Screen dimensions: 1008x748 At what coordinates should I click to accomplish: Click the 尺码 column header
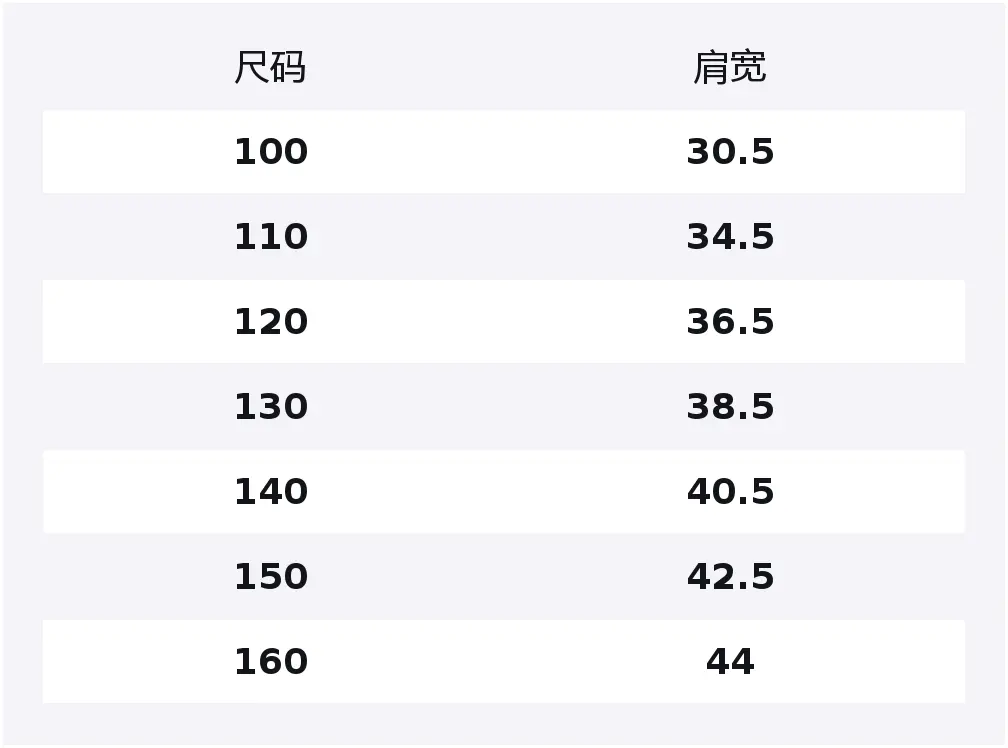pyautogui.click(x=270, y=68)
